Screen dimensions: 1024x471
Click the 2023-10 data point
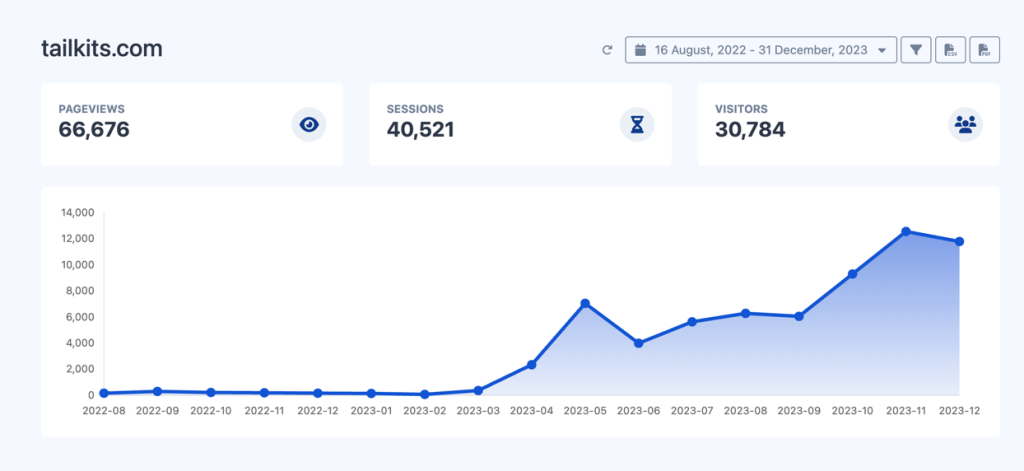pos(852,274)
